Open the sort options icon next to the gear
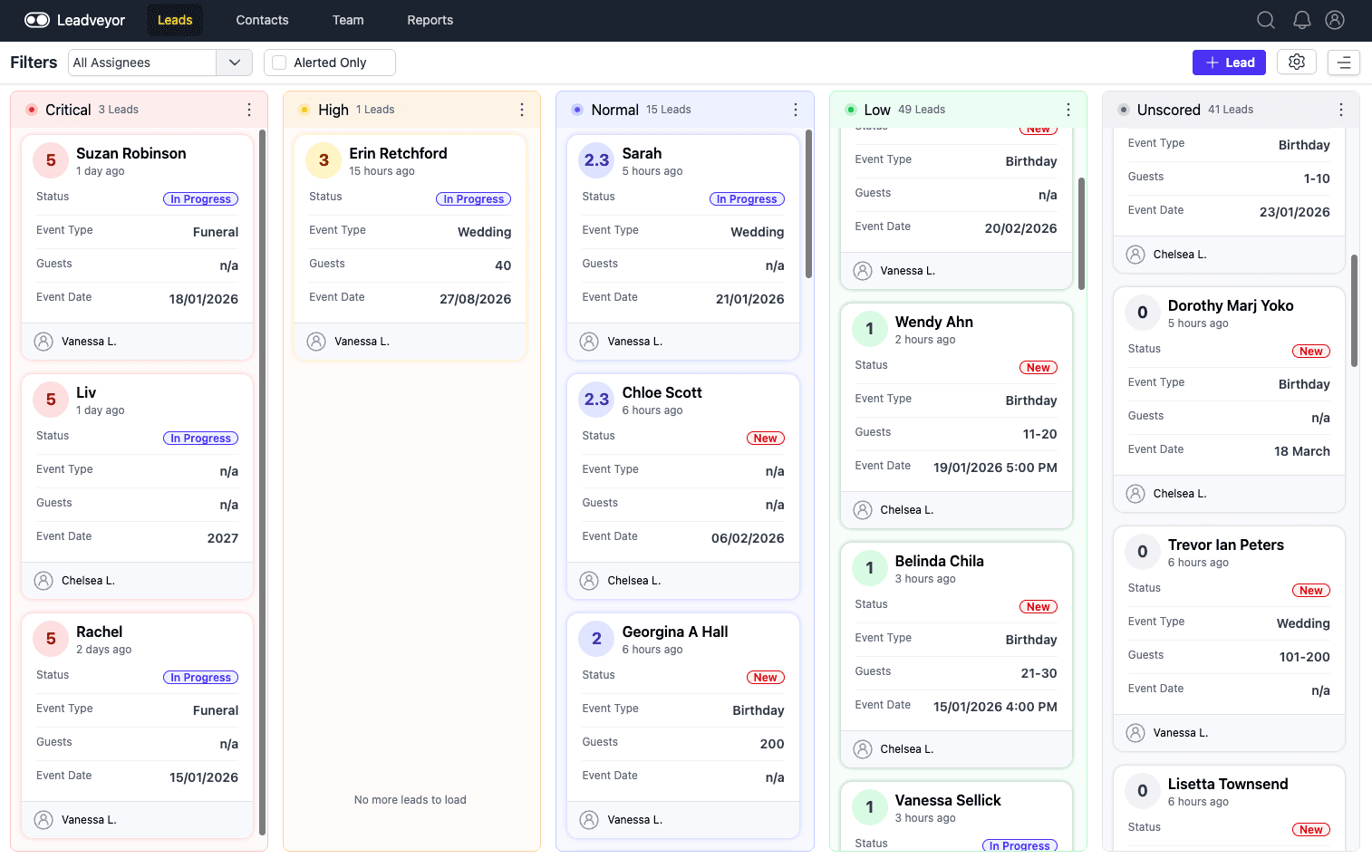The image size is (1372, 868). point(1343,62)
